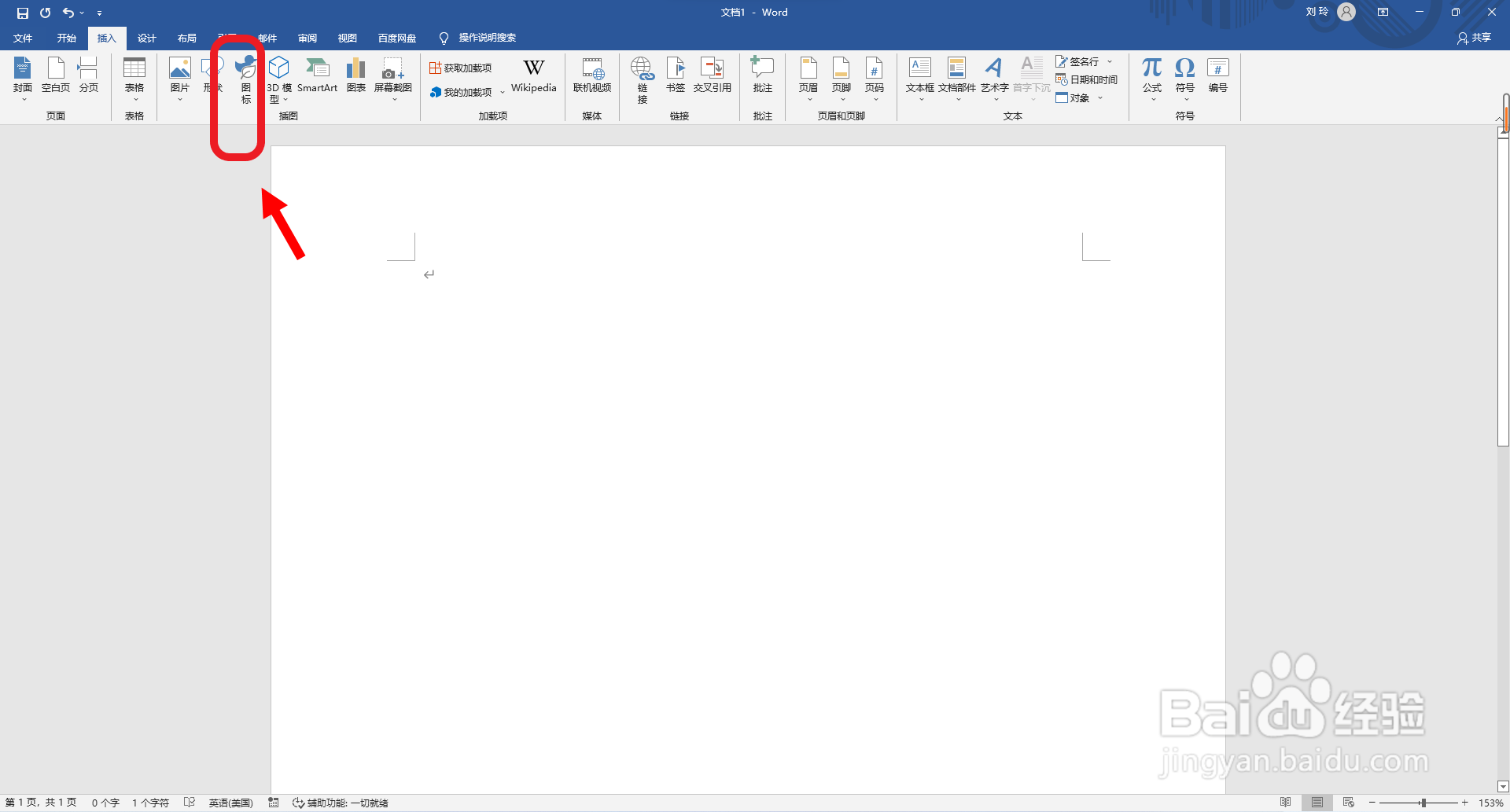The width and height of the screenshot is (1510, 812).
Task: Expand the Signature Line dropdown arrow
Action: click(1110, 61)
